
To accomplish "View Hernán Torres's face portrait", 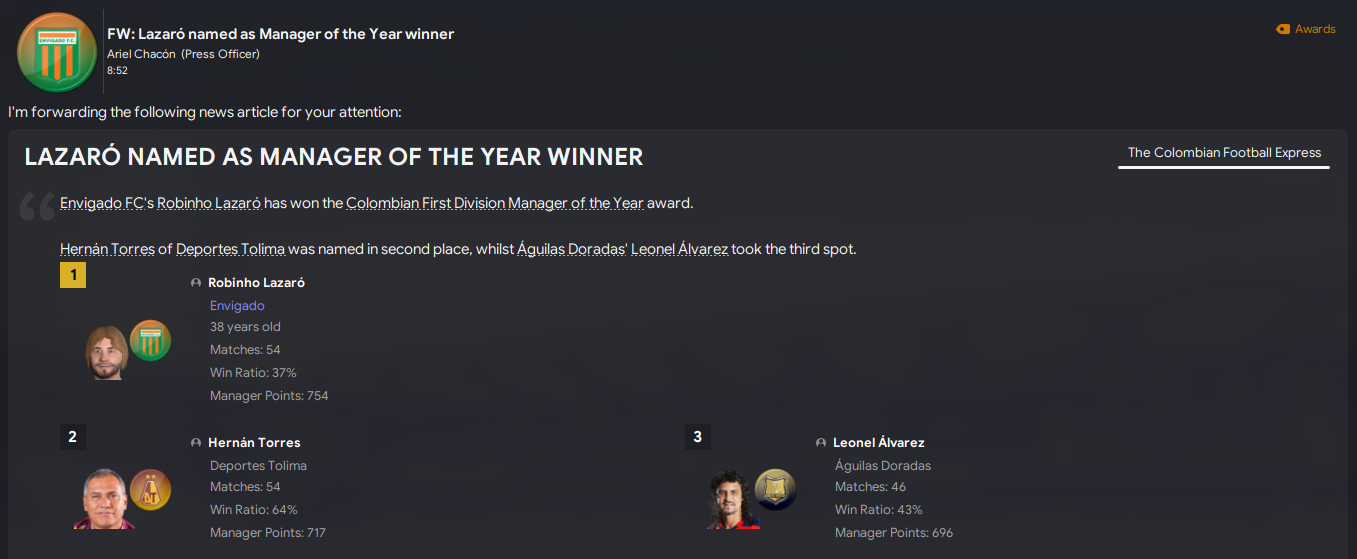I will (x=105, y=499).
